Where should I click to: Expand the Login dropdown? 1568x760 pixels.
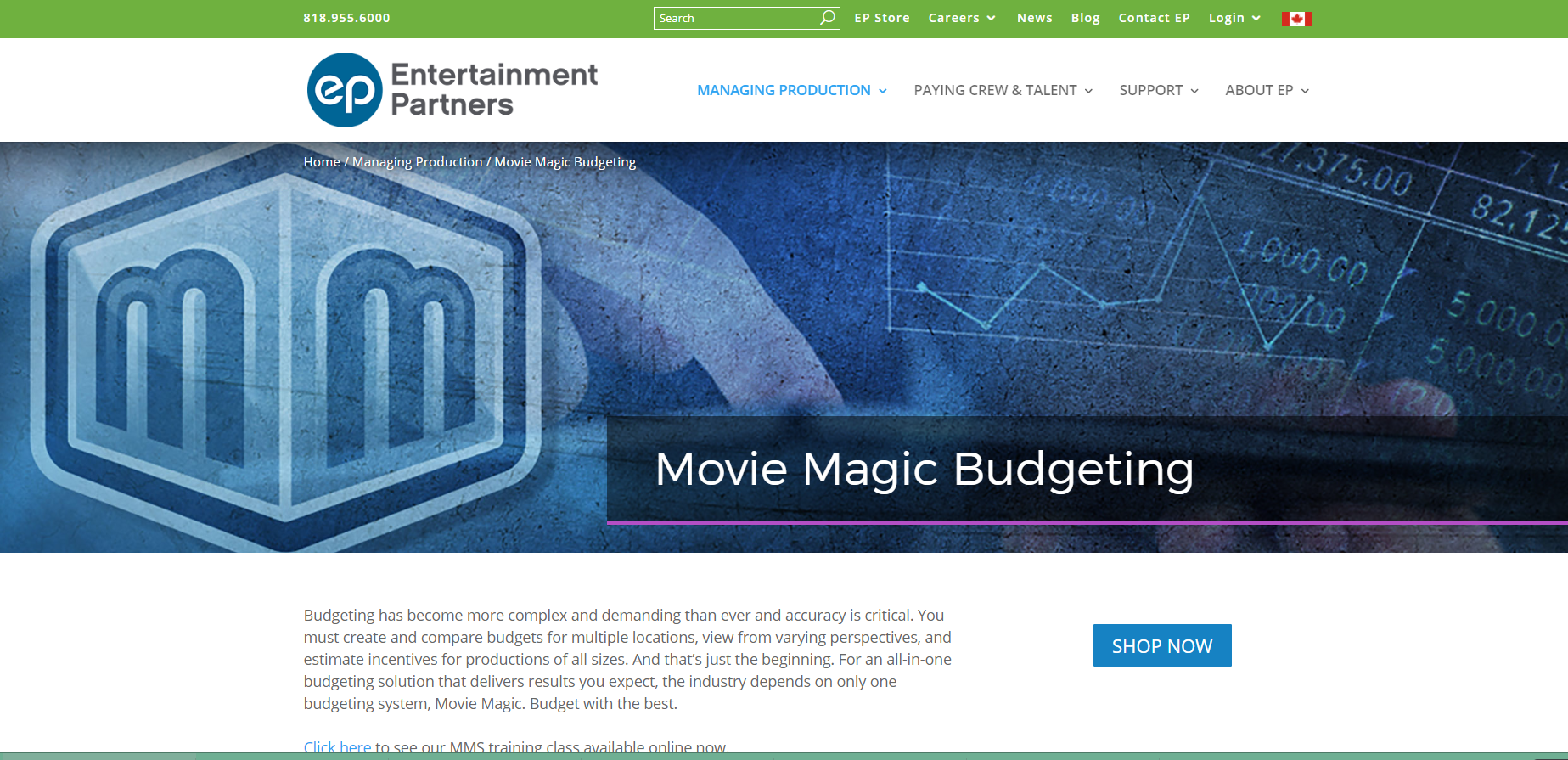tap(1234, 18)
